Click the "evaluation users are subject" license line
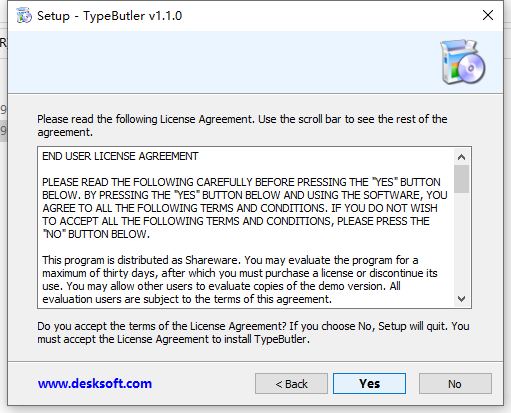511x413 pixels. (x=187, y=299)
